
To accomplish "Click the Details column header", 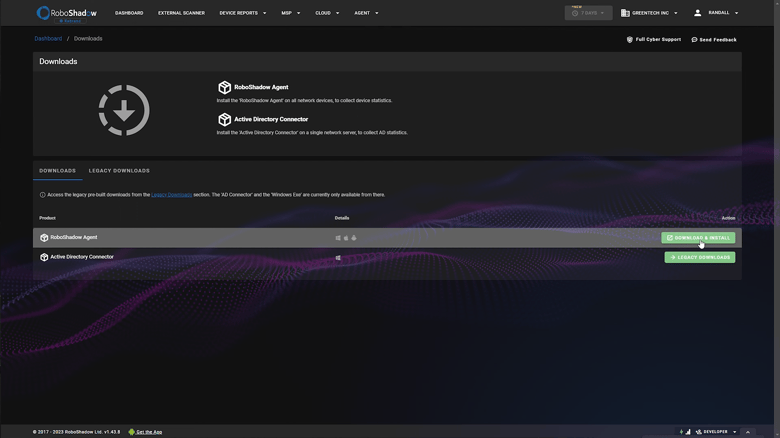I will point(342,218).
